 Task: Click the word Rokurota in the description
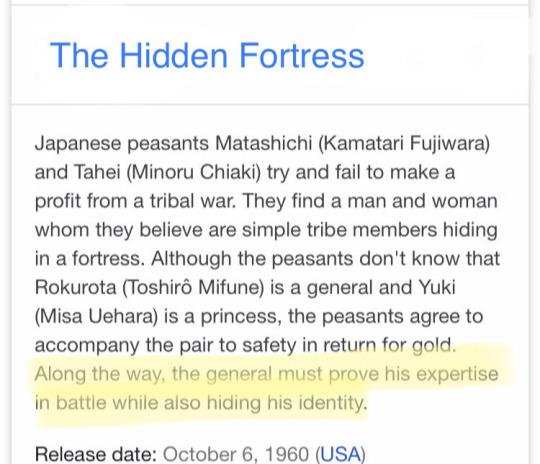click(75, 287)
